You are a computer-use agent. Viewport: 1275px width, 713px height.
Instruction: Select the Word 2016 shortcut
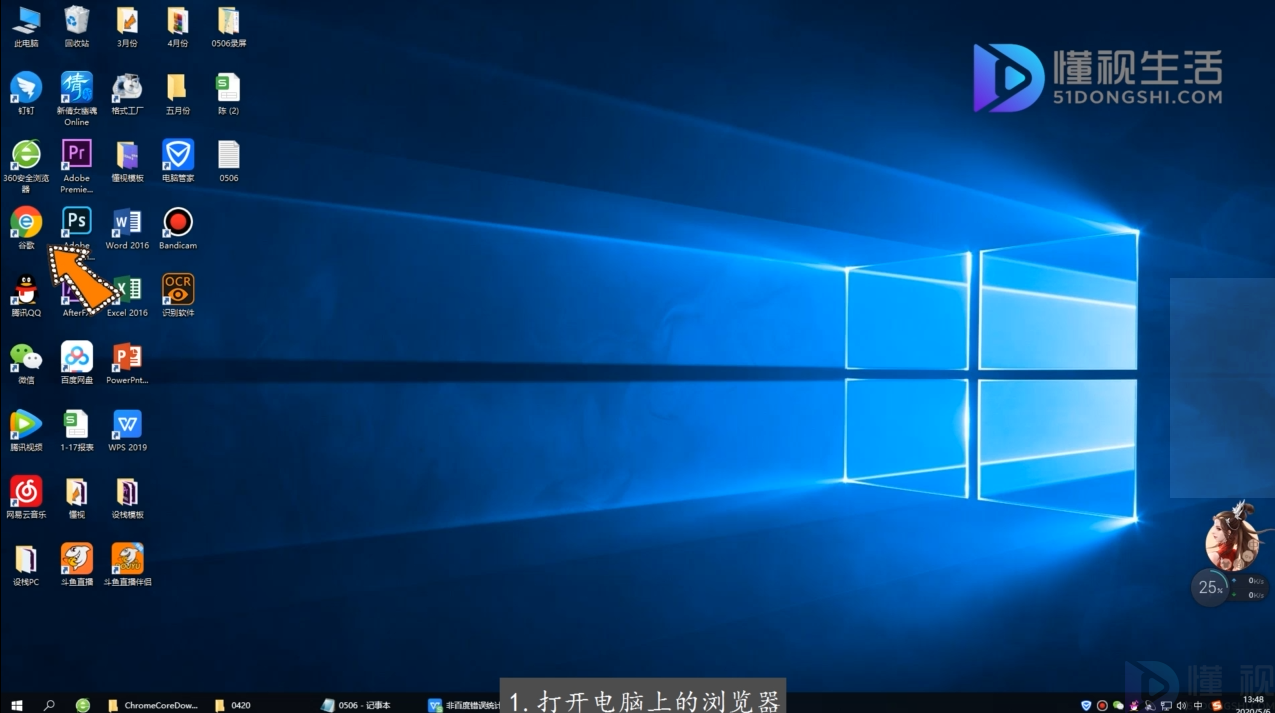click(x=127, y=228)
